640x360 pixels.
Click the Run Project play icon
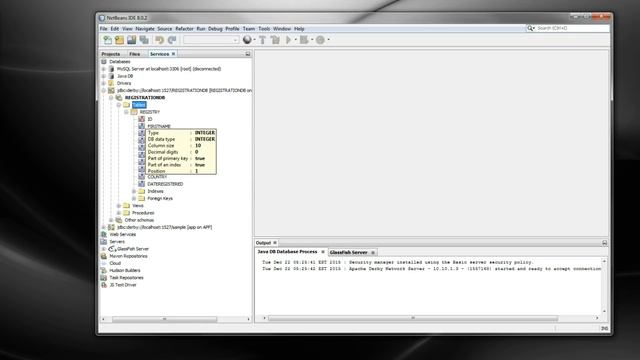(x=289, y=40)
